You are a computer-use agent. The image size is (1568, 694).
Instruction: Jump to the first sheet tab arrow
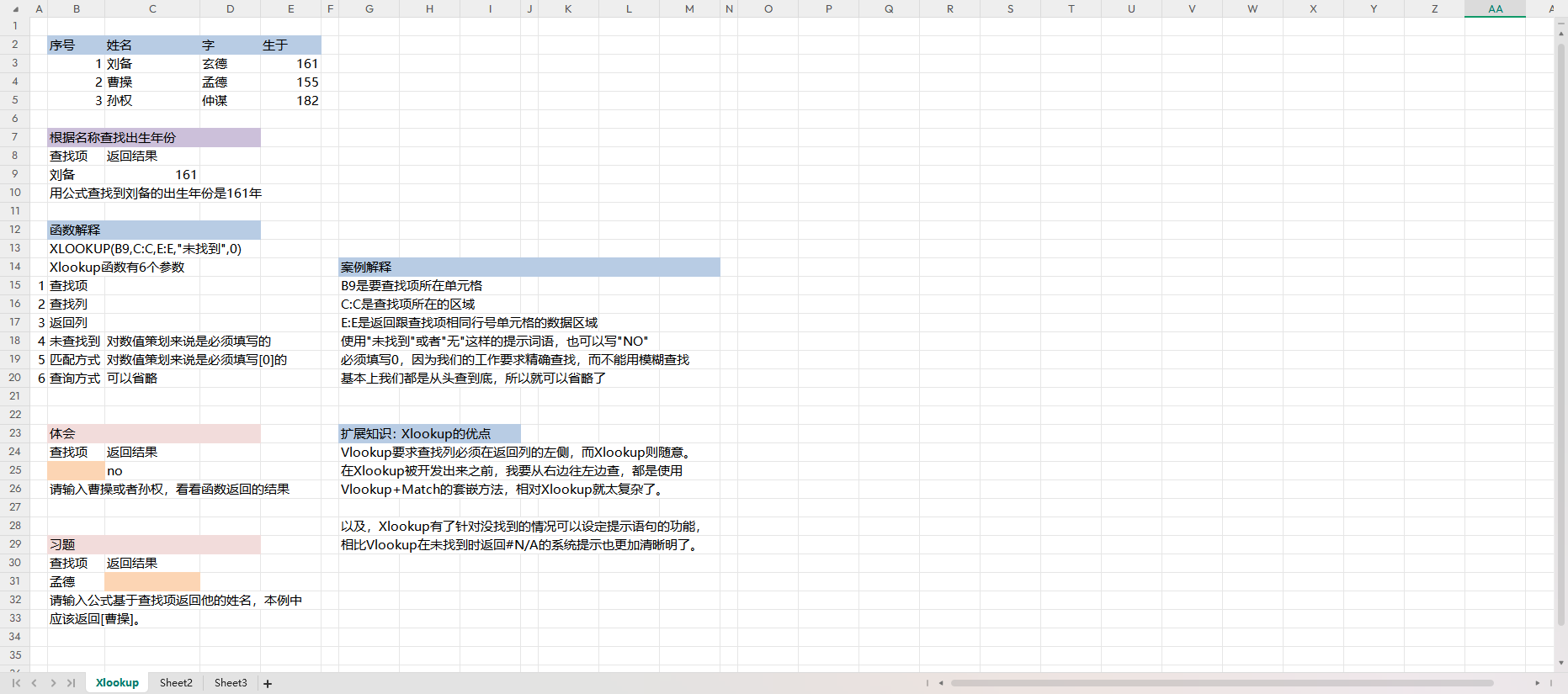[x=16, y=683]
